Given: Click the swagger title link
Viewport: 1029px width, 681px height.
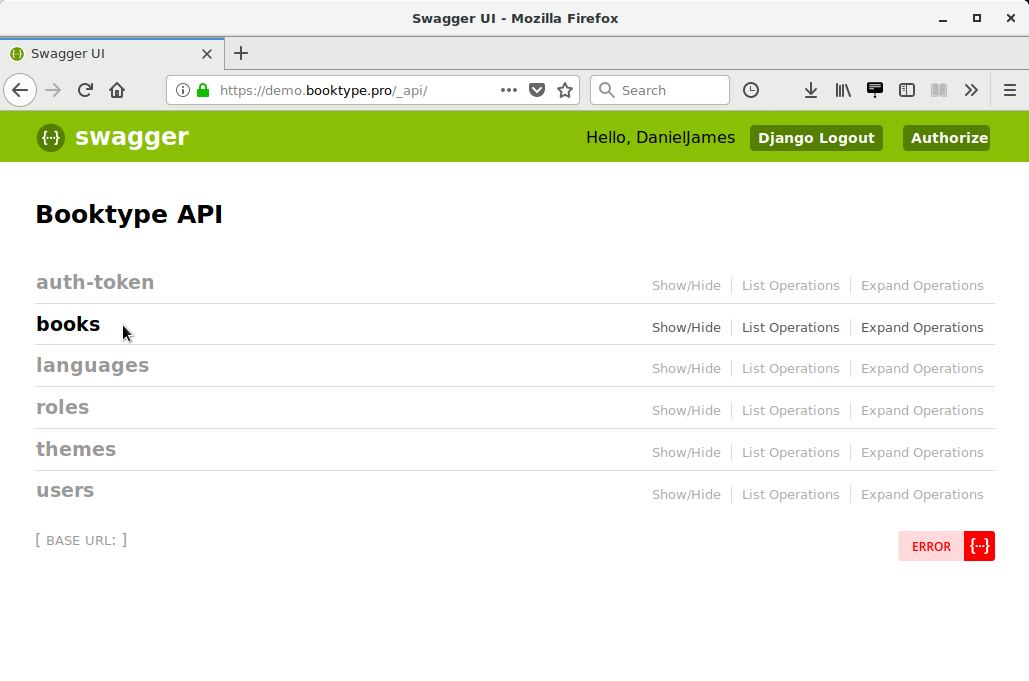Looking at the screenshot, I should click(132, 136).
